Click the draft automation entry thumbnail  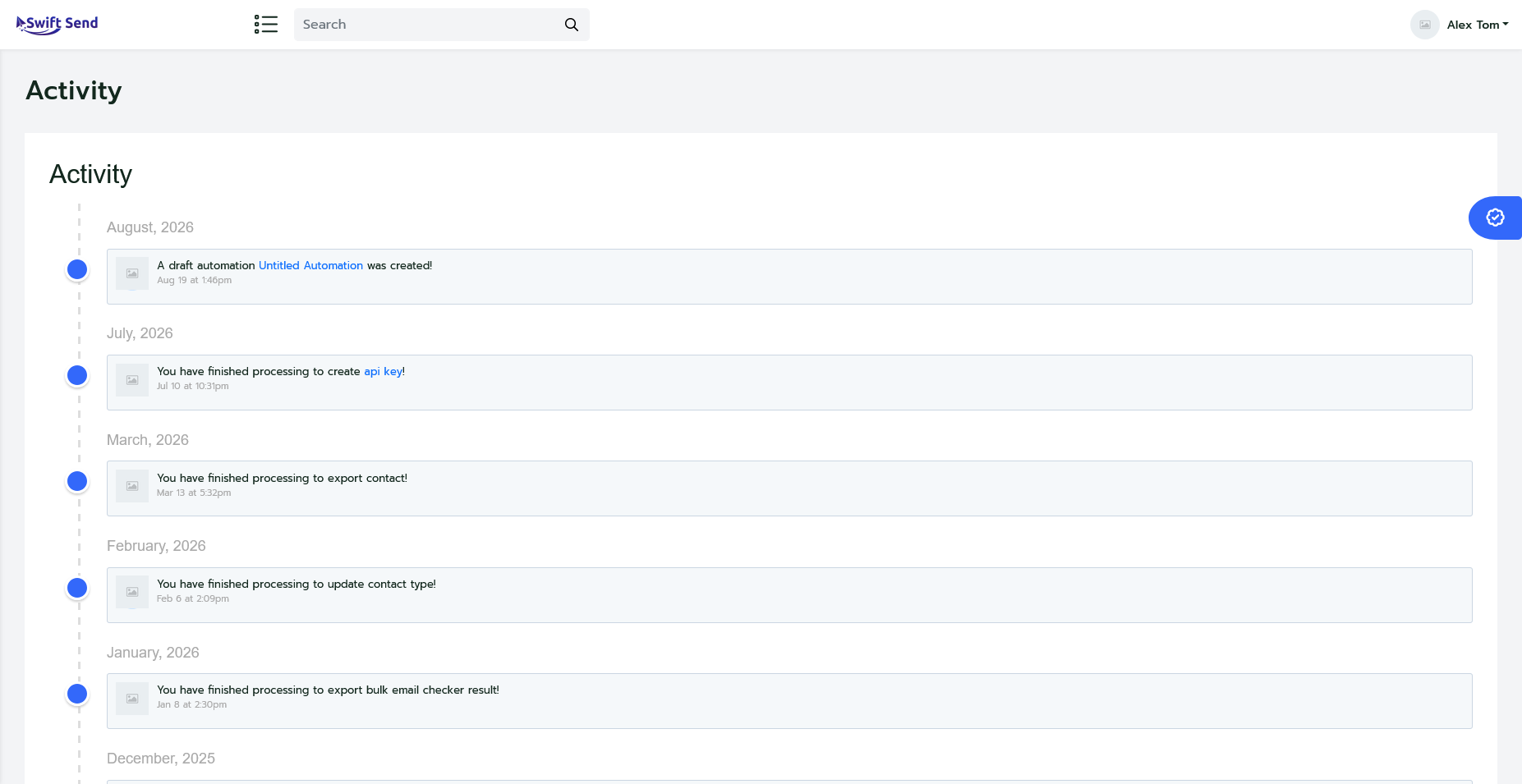click(132, 273)
